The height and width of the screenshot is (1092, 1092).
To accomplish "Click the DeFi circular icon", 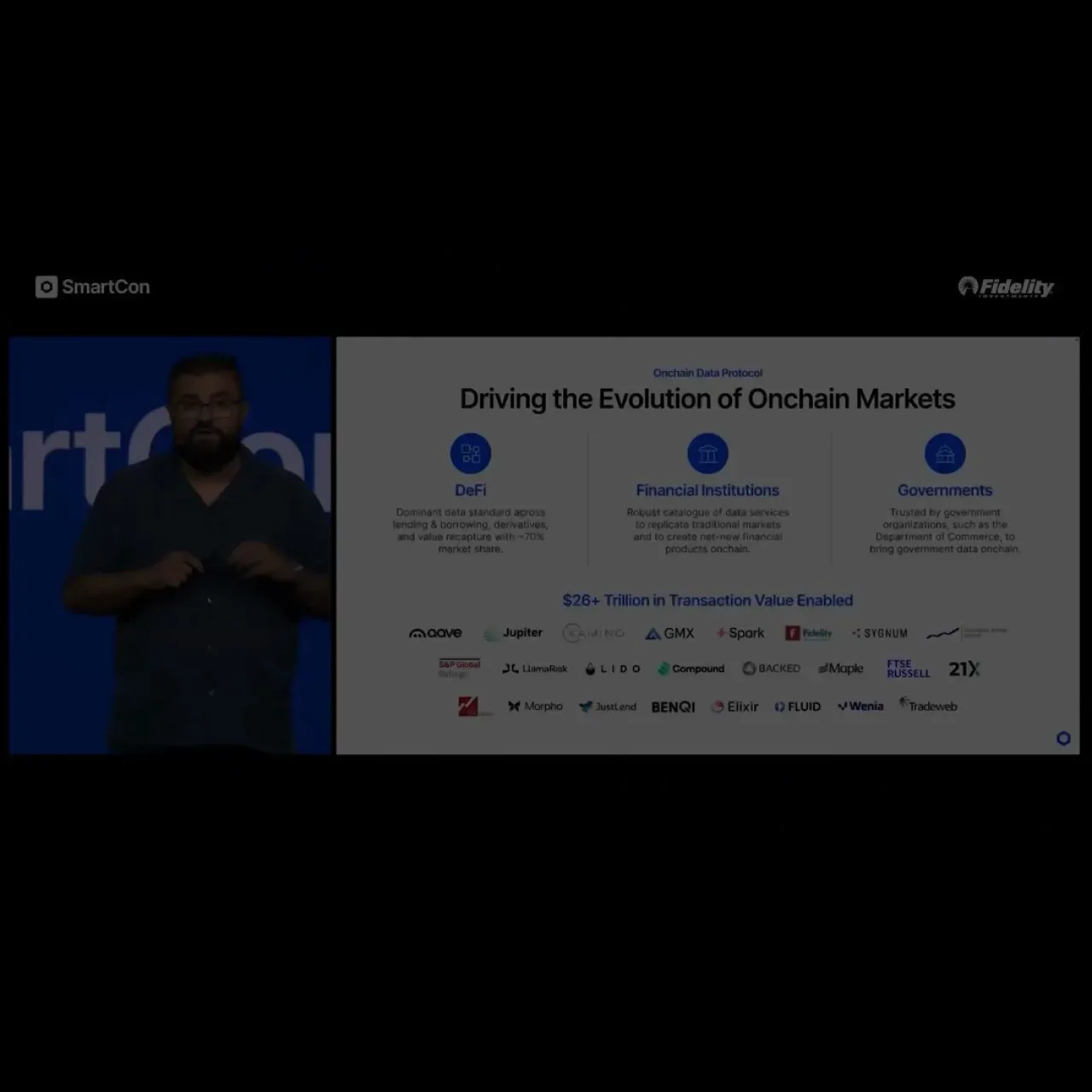I will (471, 453).
